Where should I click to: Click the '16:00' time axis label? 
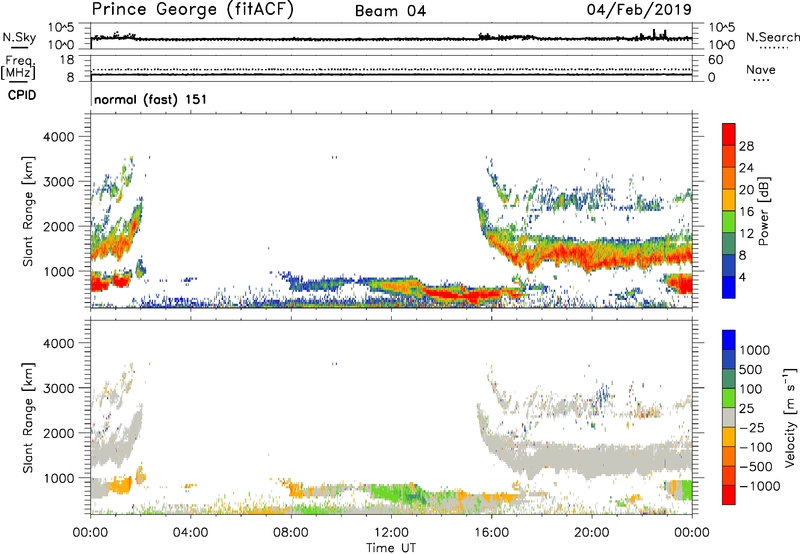point(491,533)
